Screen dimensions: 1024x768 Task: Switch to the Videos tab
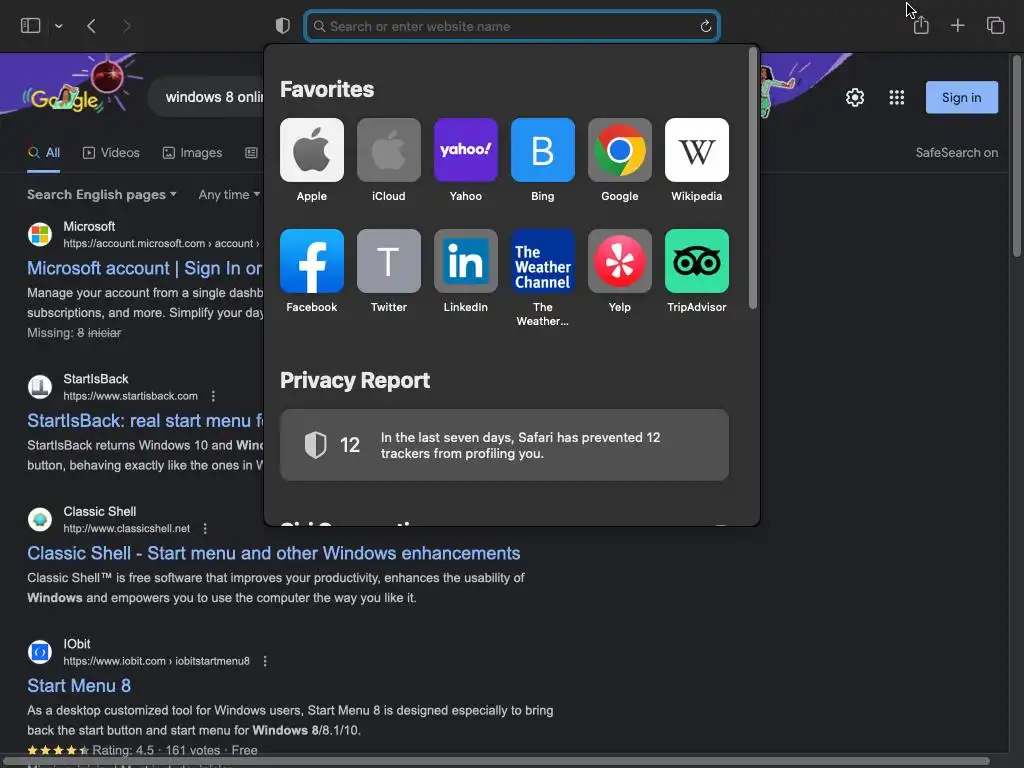[111, 153]
